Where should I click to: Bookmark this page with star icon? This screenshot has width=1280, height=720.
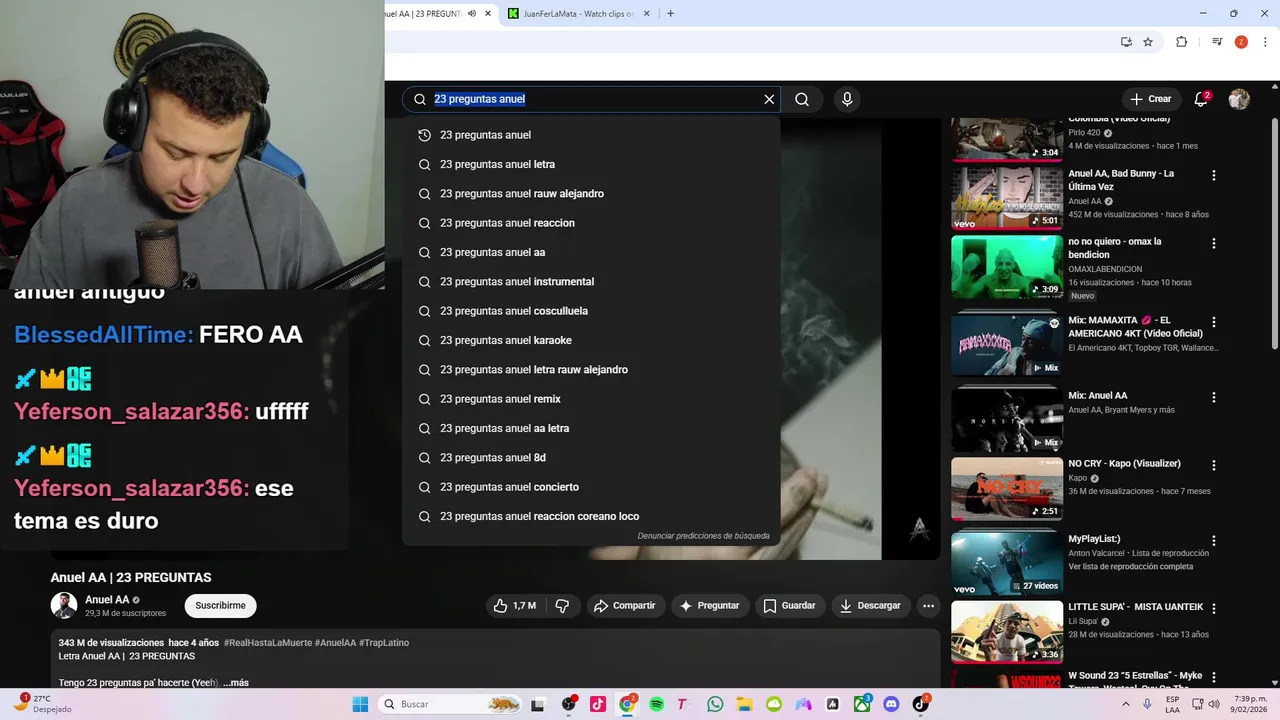coord(1148,42)
